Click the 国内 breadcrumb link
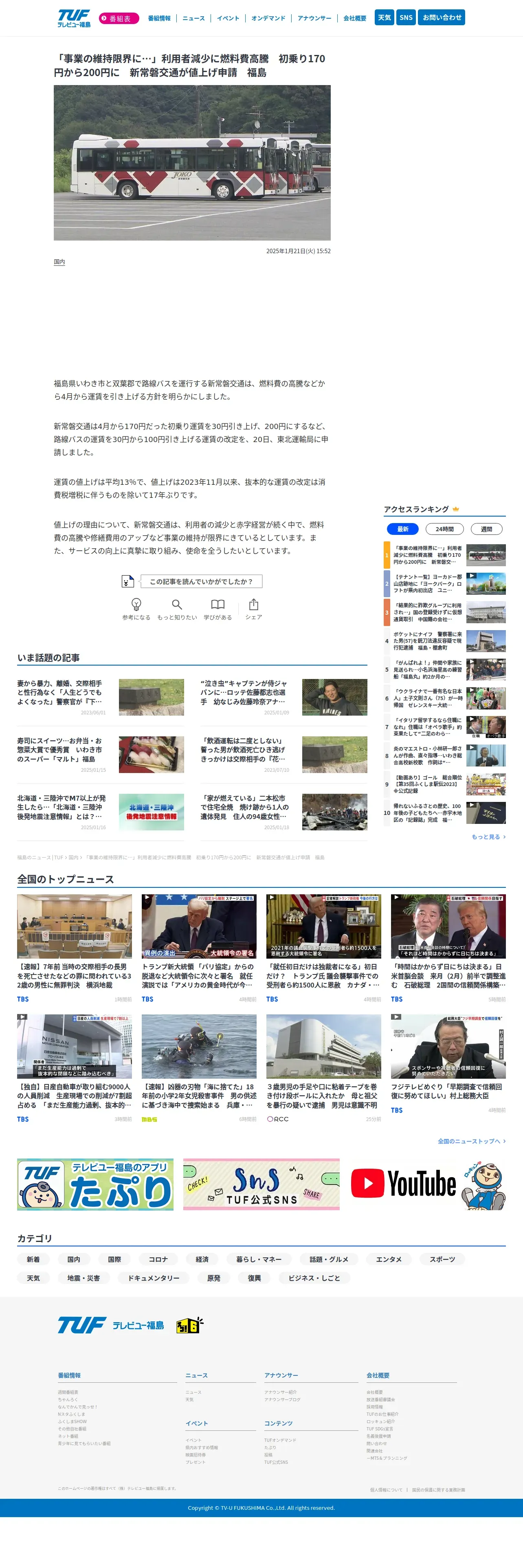Screen dimensions: 523x1568 coord(73,857)
